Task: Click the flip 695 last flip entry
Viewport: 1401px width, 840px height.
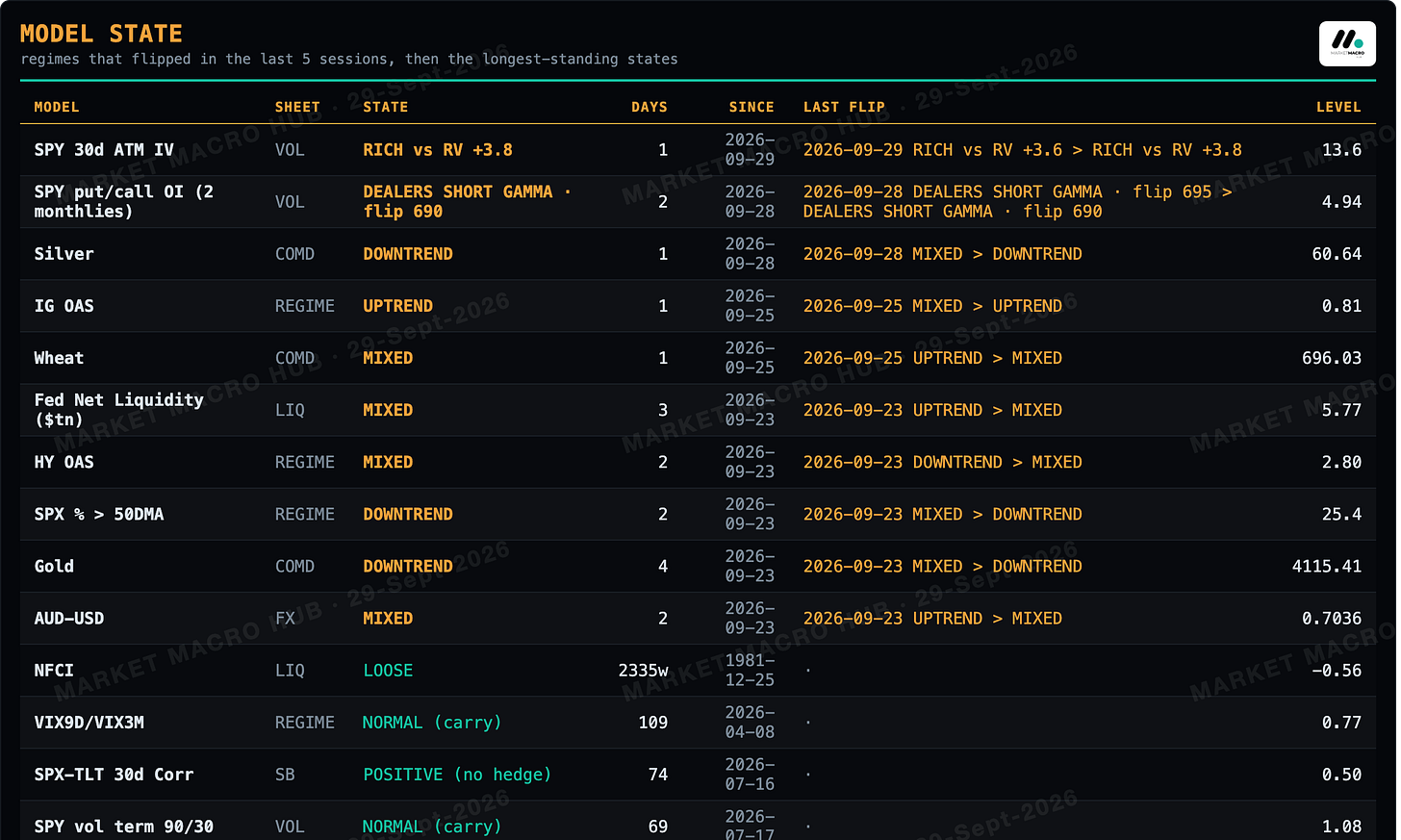Action: coord(1018,202)
